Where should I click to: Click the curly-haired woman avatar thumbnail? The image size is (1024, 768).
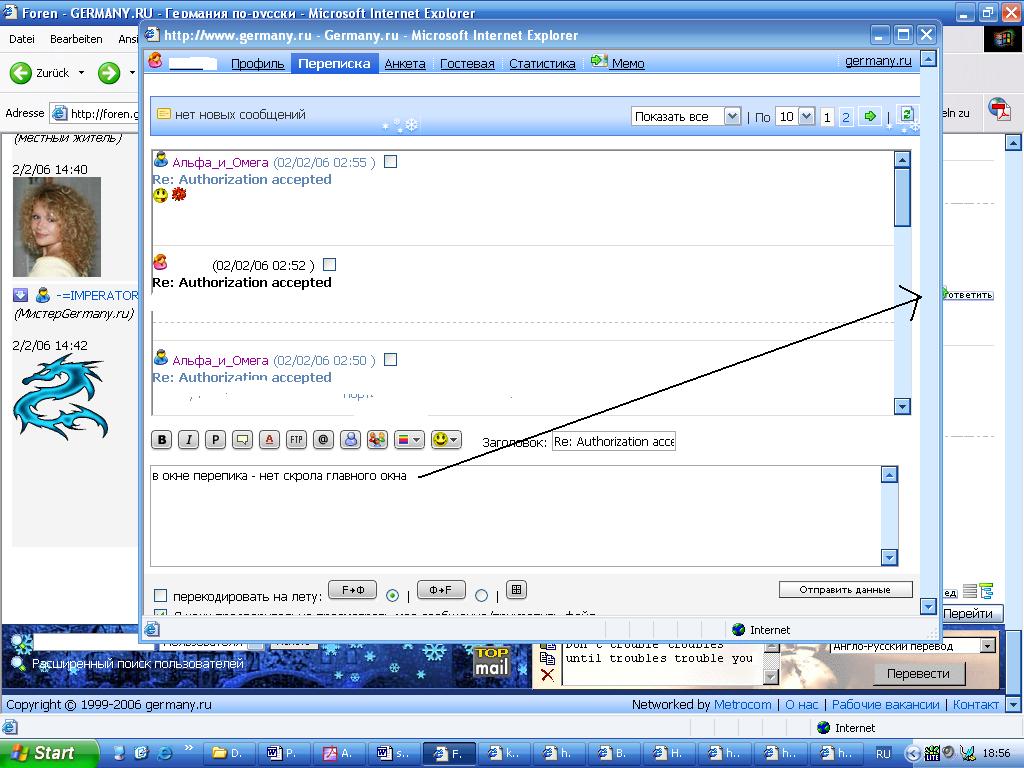[x=57, y=227]
